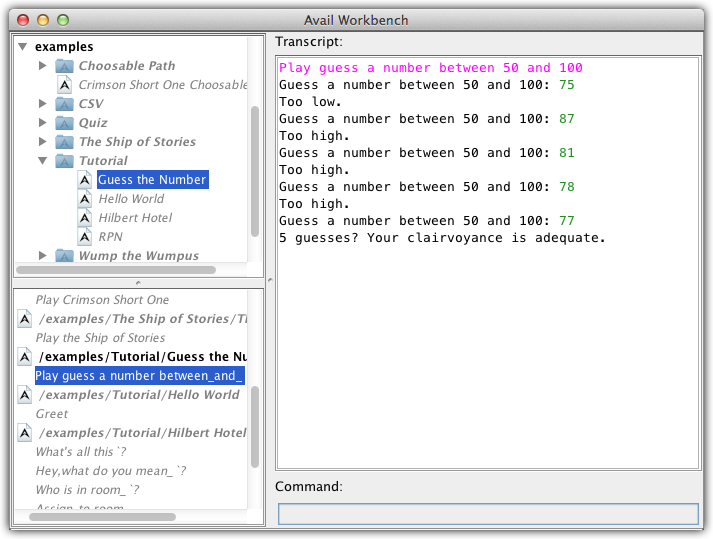
Task: Select Who is in room_`? entry
Action: [x=87, y=490]
